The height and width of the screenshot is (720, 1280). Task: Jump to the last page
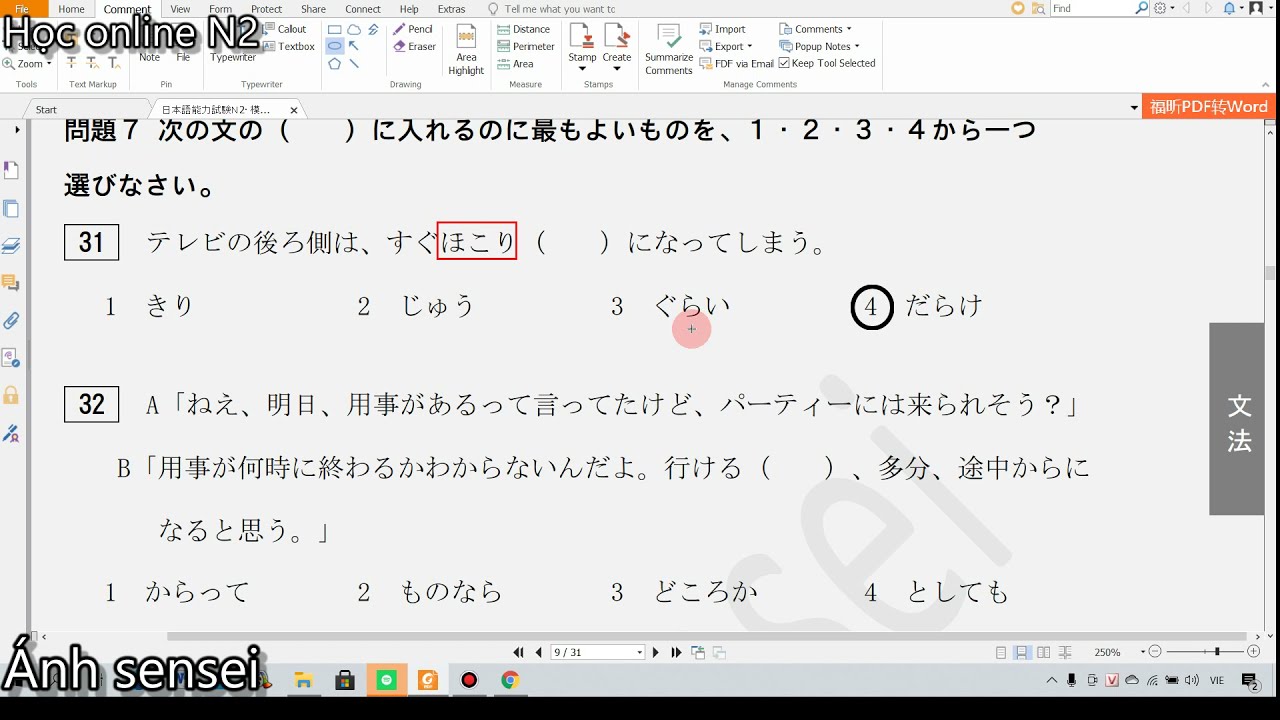(676, 652)
